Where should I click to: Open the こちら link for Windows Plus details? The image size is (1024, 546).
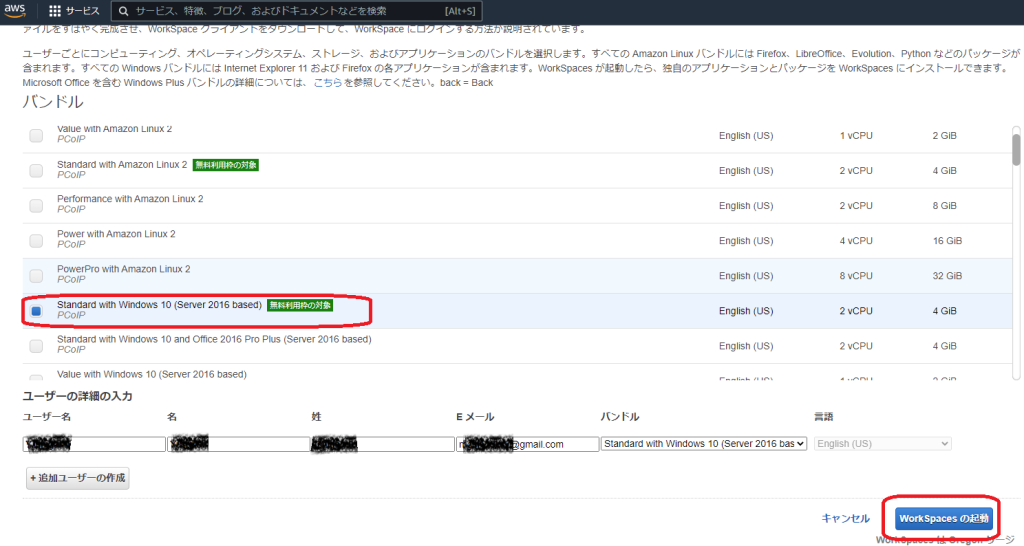click(x=328, y=82)
